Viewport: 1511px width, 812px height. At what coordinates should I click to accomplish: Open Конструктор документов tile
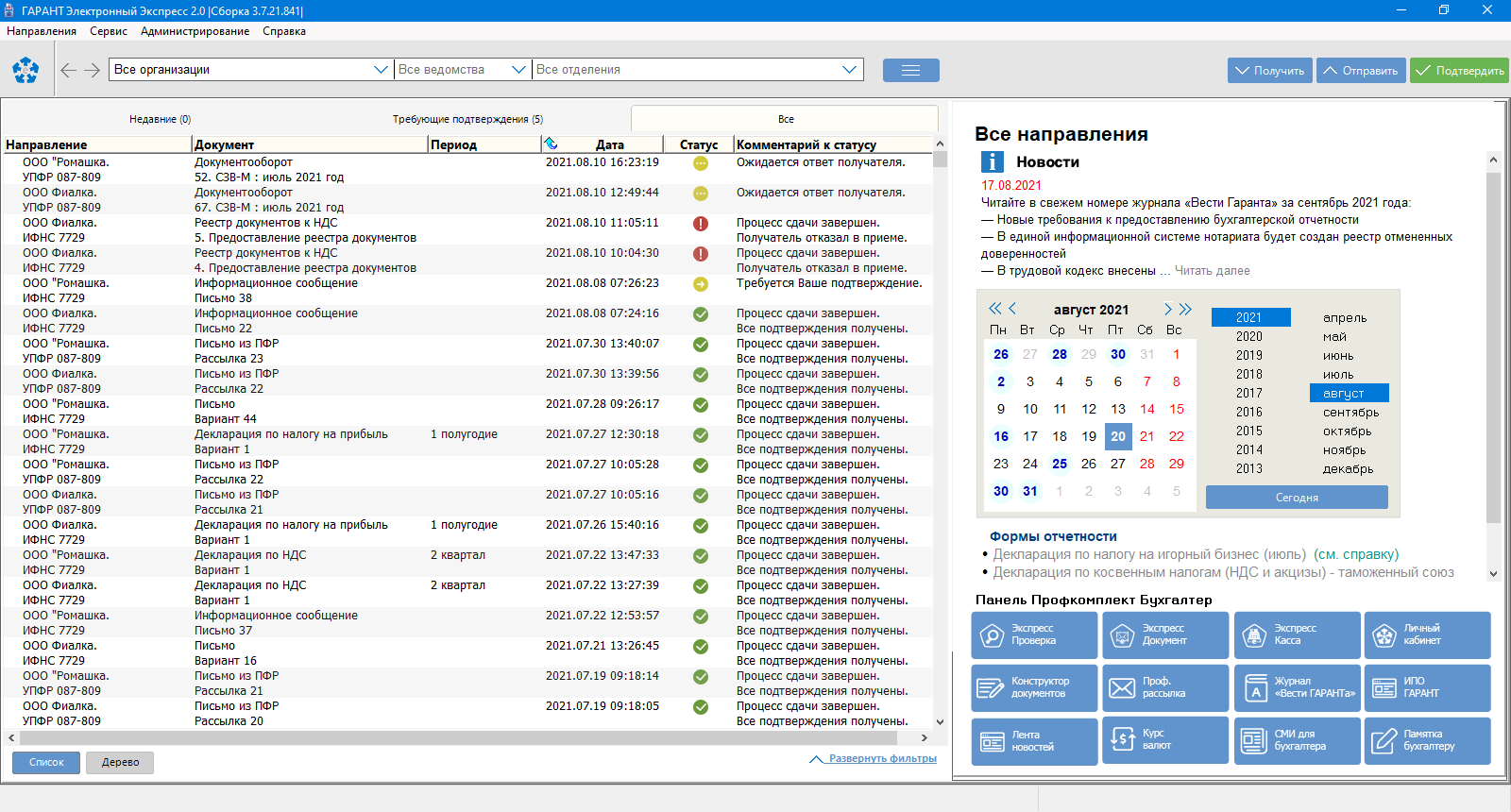[1034, 687]
